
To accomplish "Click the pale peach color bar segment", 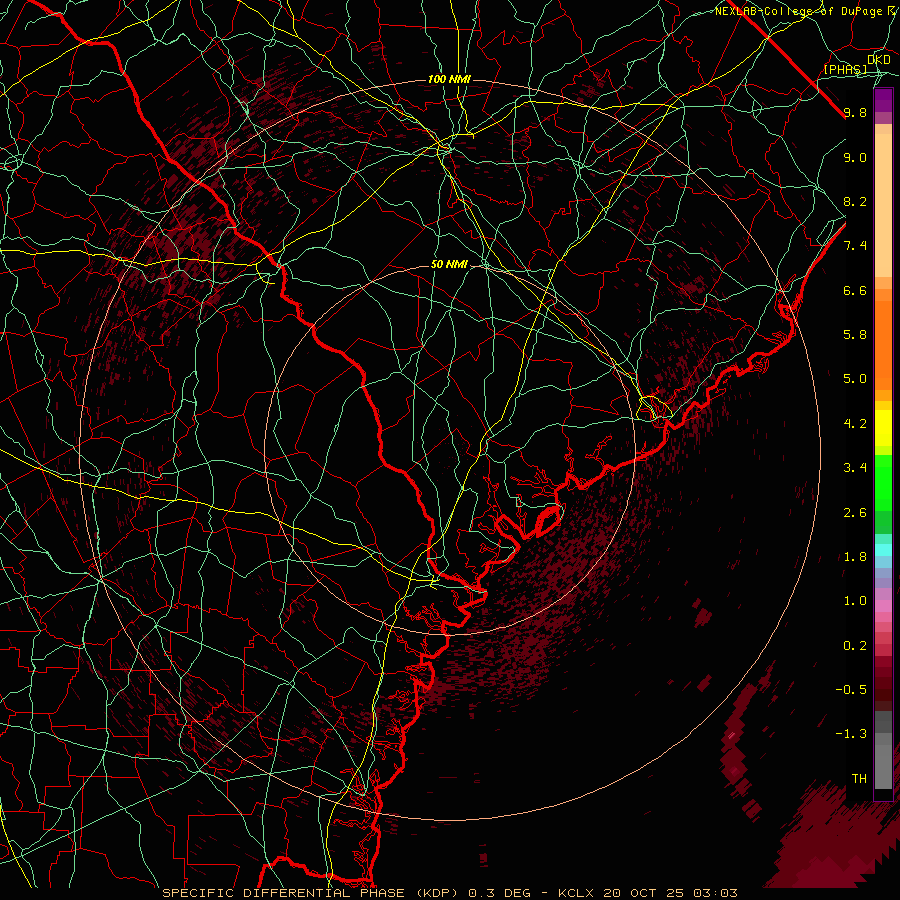I will pyautogui.click(x=883, y=204).
